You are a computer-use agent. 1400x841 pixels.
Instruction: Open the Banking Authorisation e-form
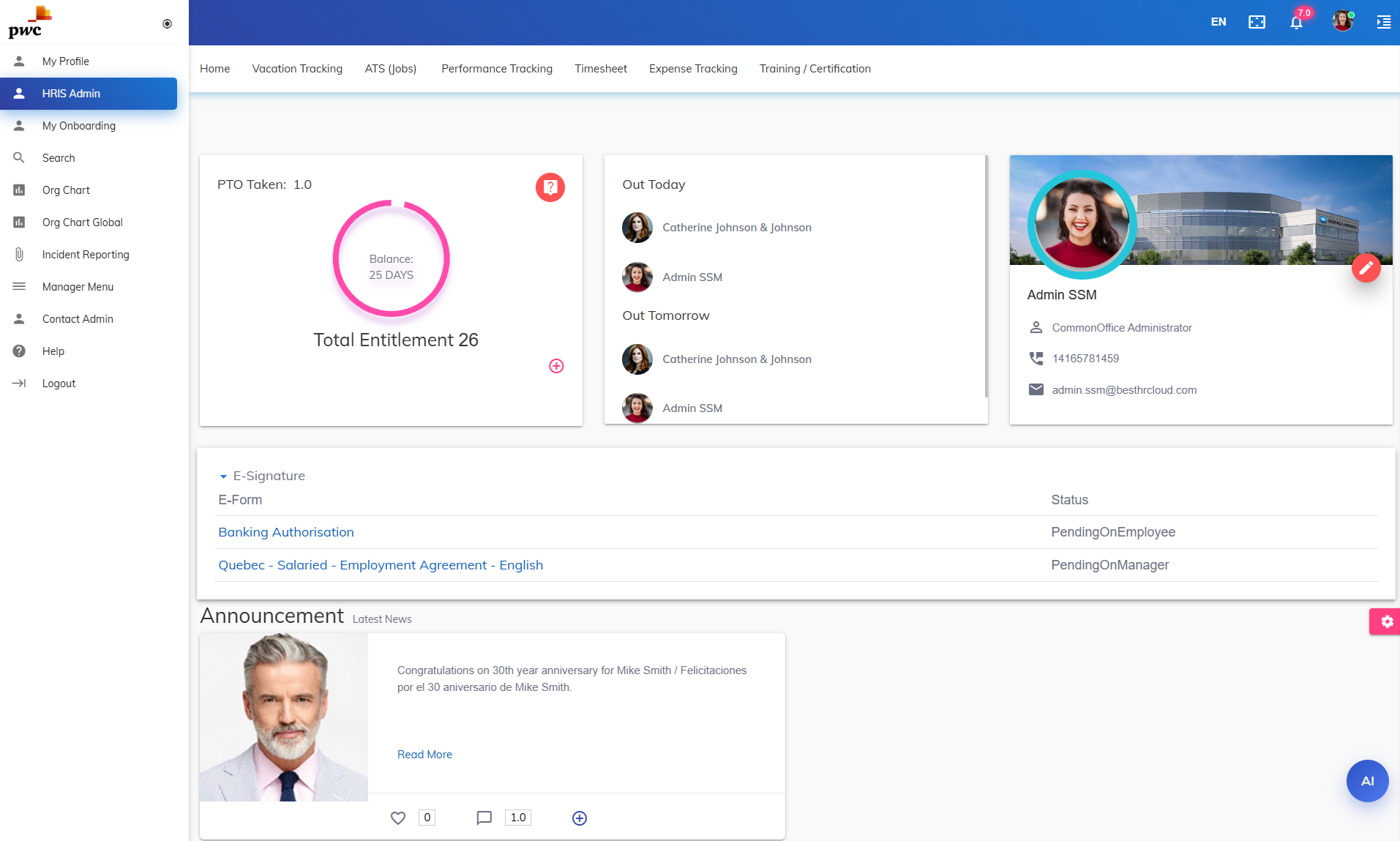coord(285,532)
